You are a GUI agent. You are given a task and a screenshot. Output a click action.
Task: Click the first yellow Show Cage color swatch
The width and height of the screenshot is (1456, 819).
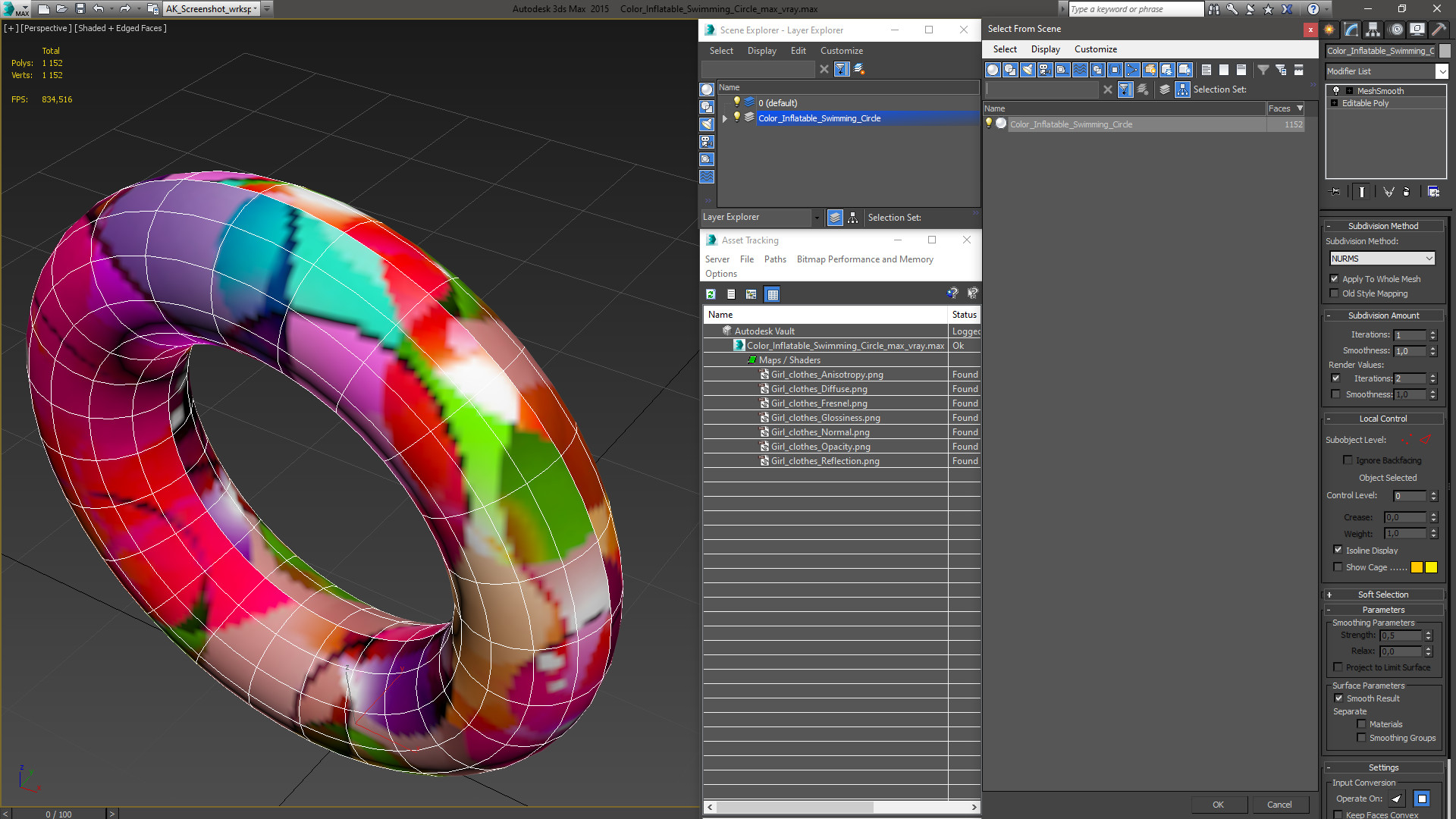pyautogui.click(x=1417, y=567)
